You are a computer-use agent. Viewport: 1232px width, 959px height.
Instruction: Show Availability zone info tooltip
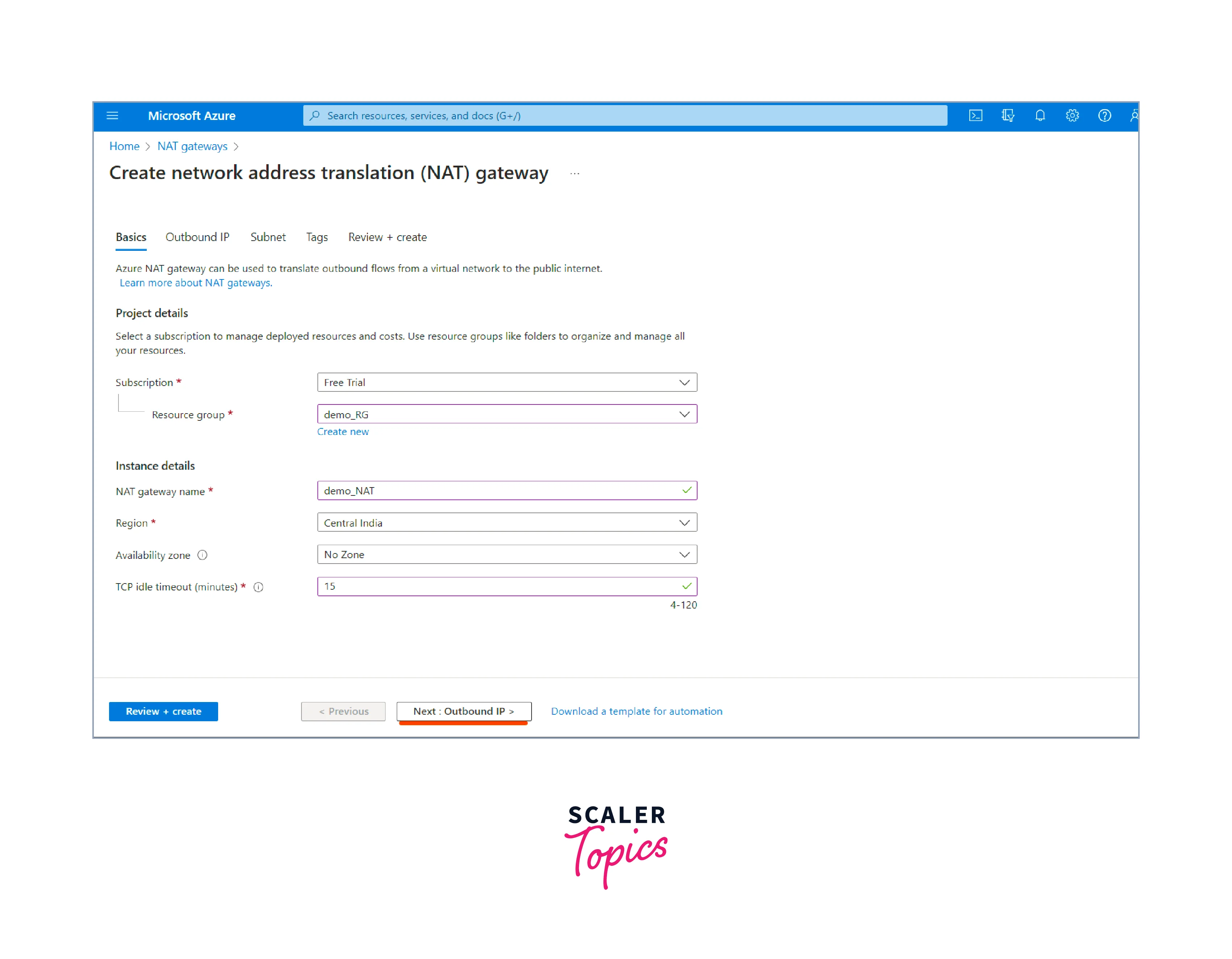pos(203,555)
